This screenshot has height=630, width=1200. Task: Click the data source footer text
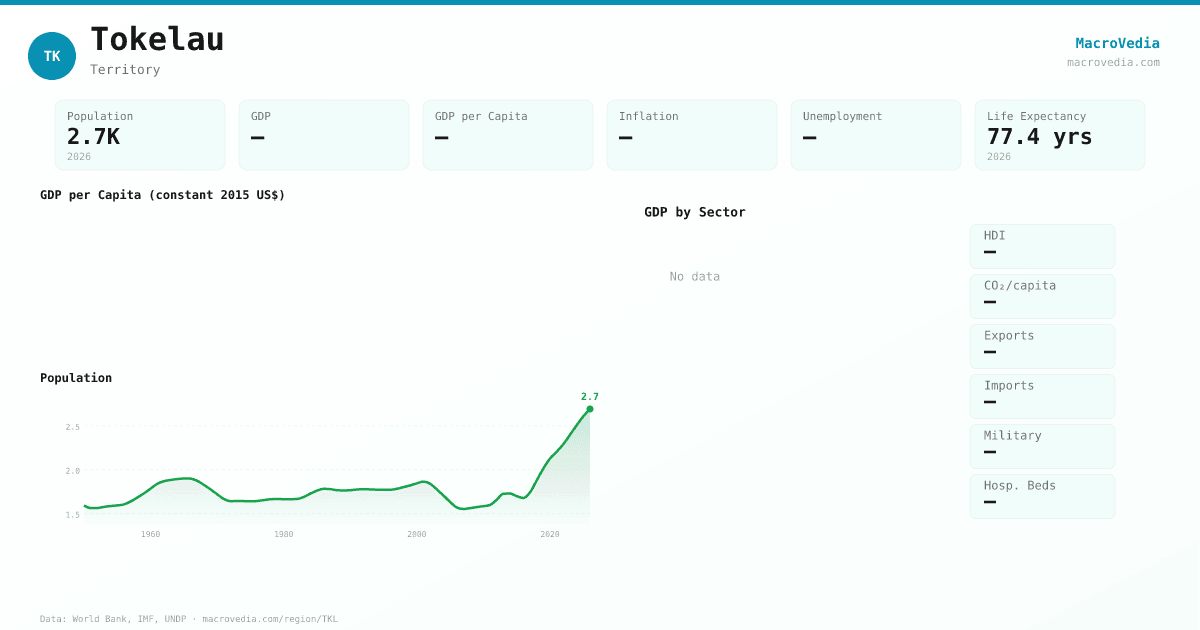tap(189, 619)
